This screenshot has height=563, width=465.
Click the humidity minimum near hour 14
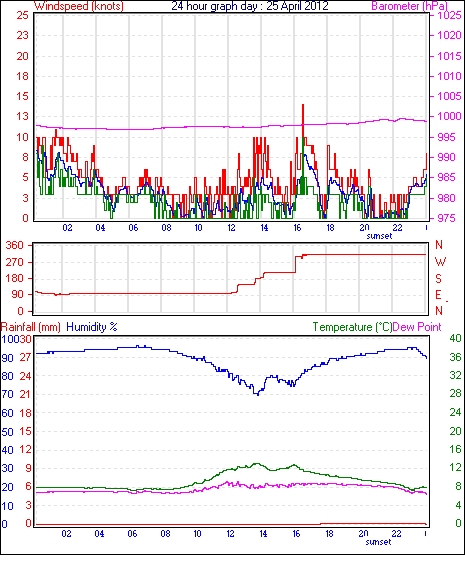tap(257, 394)
